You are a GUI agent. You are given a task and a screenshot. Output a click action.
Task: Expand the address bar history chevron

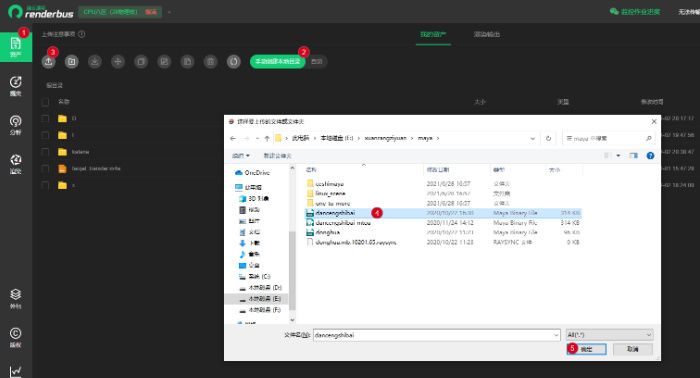[x=533, y=138]
